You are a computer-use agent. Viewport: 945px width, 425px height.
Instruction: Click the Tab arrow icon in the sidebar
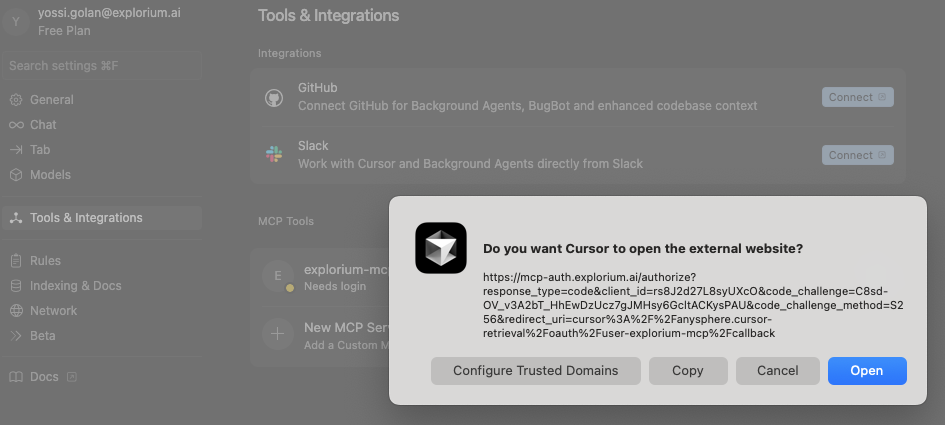[x=16, y=150]
